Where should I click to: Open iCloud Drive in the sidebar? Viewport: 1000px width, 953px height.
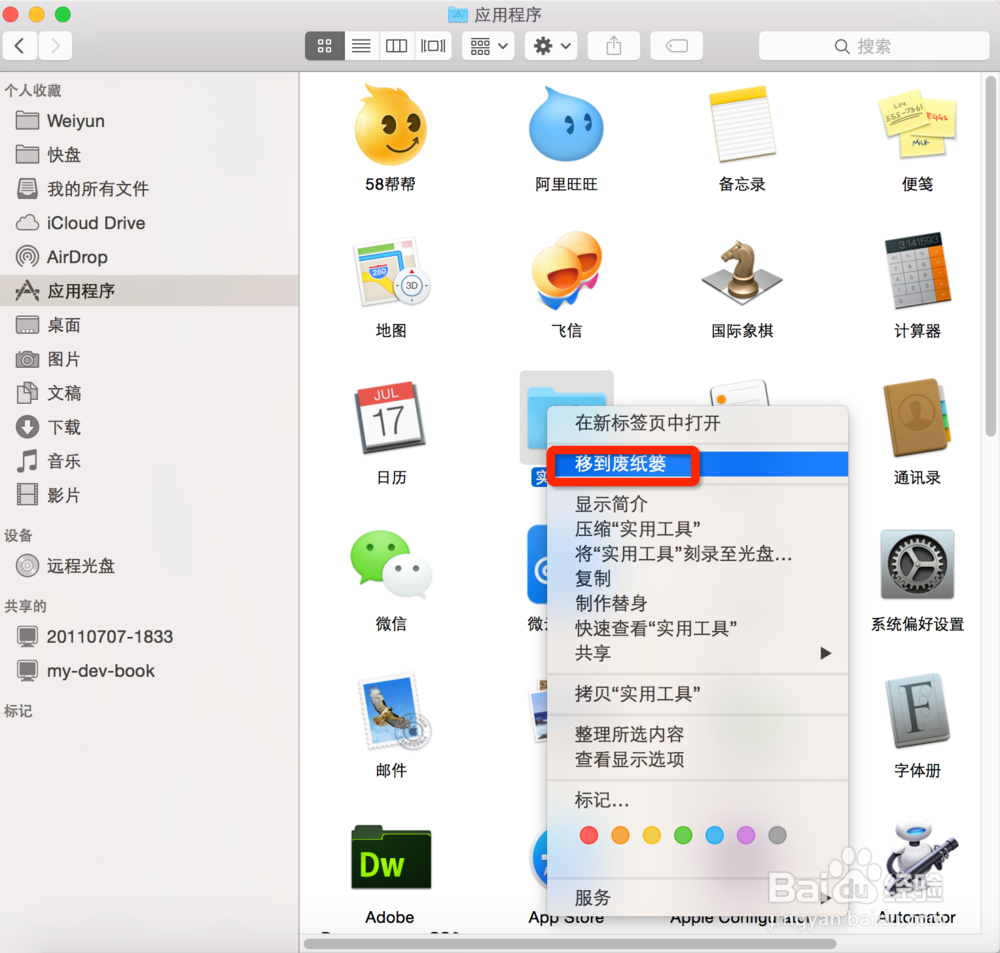pyautogui.click(x=149, y=223)
